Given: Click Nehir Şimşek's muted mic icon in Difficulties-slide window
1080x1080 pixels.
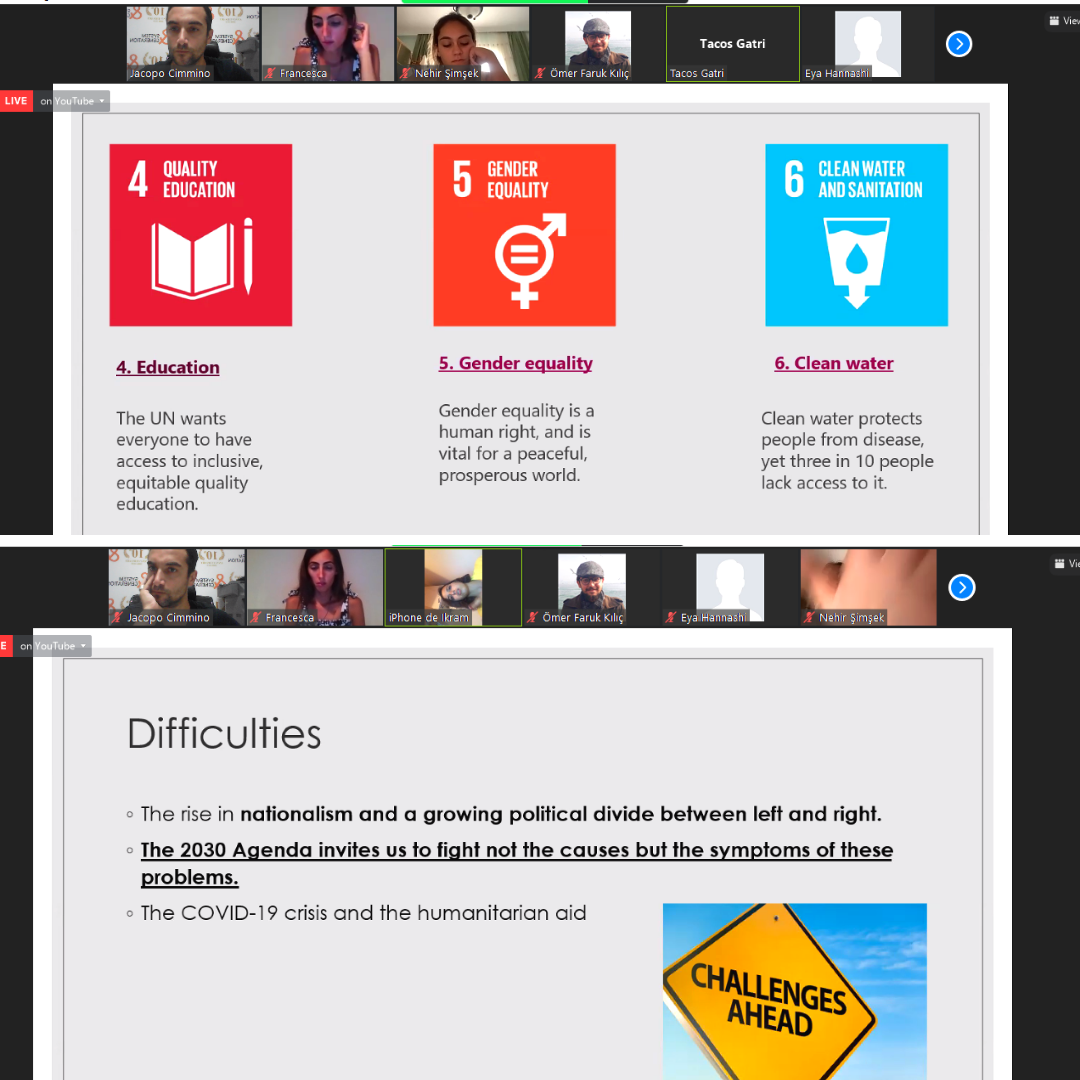Looking at the screenshot, I should point(809,618).
